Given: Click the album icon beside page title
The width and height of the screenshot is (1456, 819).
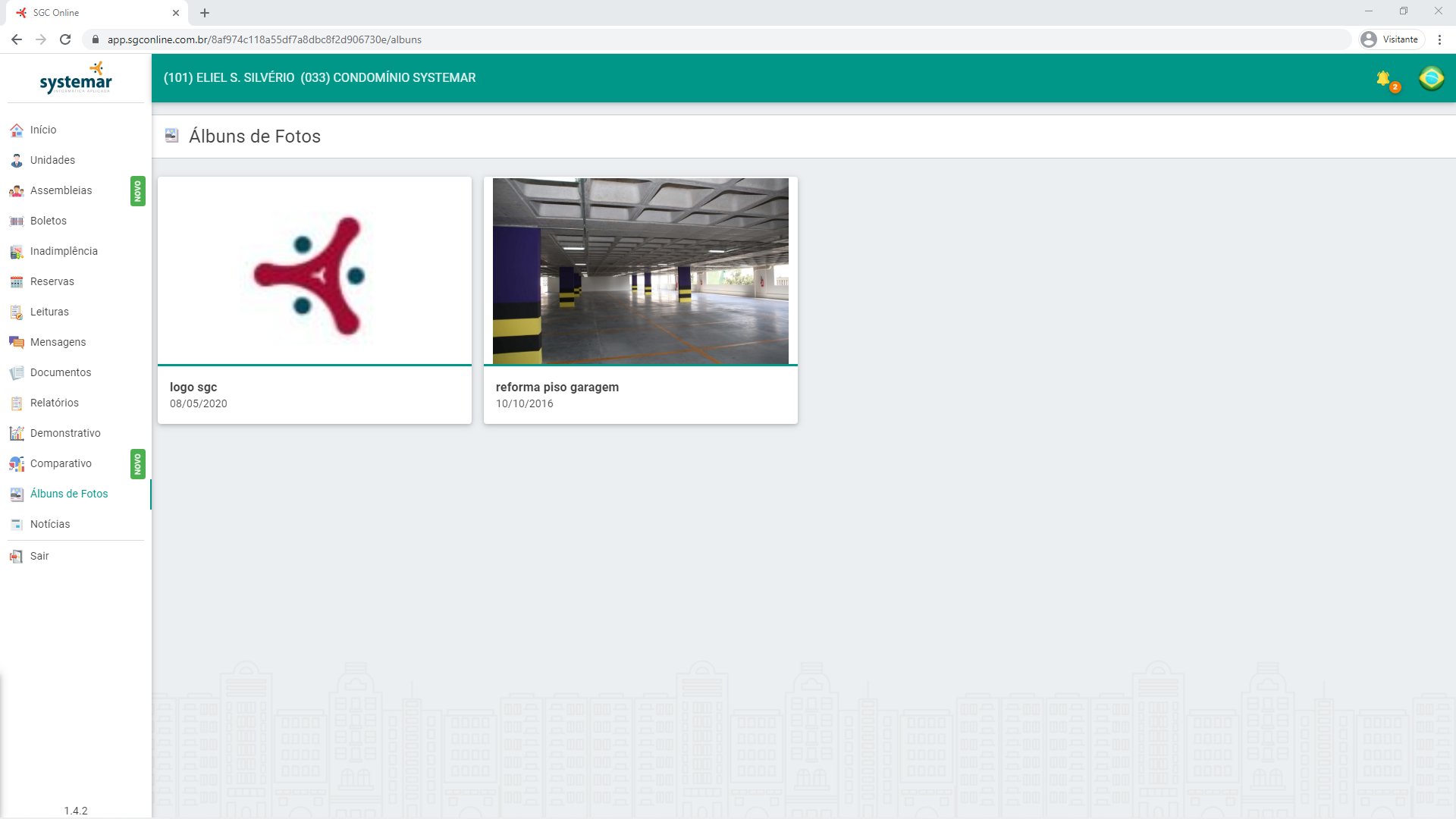Looking at the screenshot, I should (172, 136).
